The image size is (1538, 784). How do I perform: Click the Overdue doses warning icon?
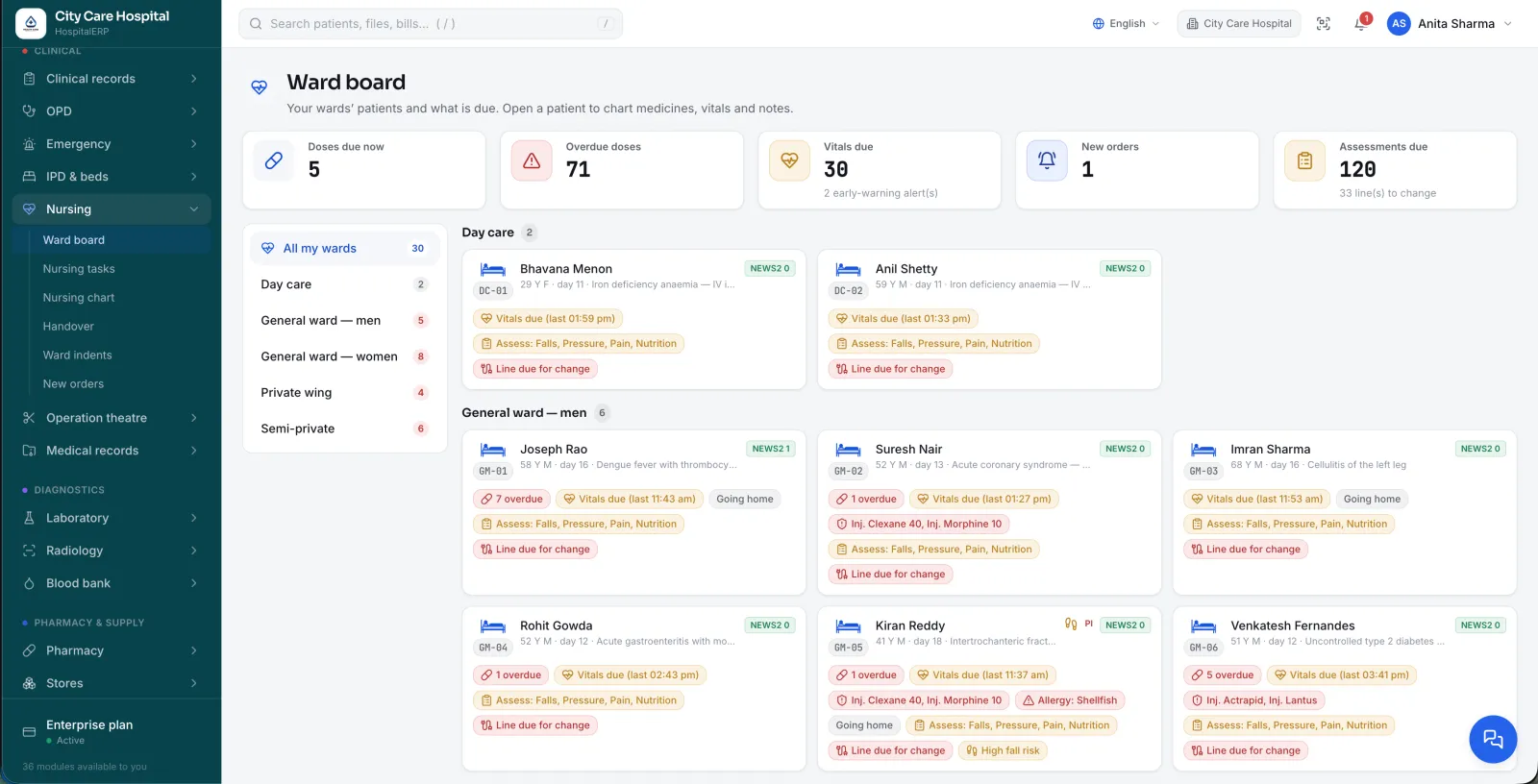[532, 160]
